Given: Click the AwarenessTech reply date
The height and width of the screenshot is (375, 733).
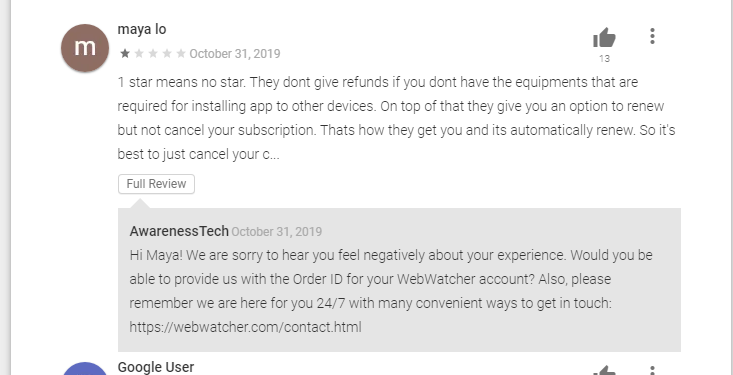Looking at the screenshot, I should (277, 231).
